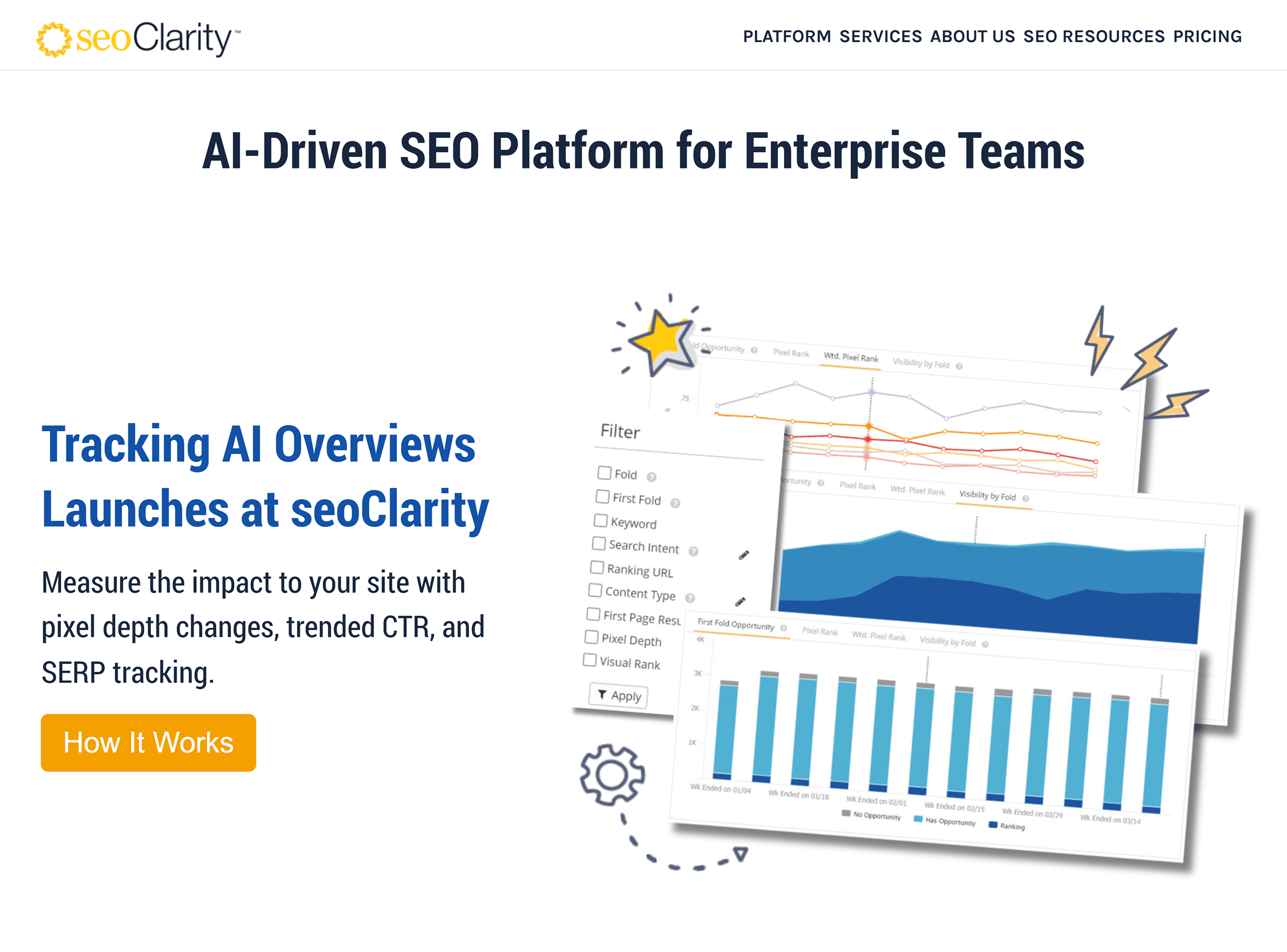The image size is (1287, 952).
Task: Click the Filter panel heading
Action: pyautogui.click(x=620, y=432)
